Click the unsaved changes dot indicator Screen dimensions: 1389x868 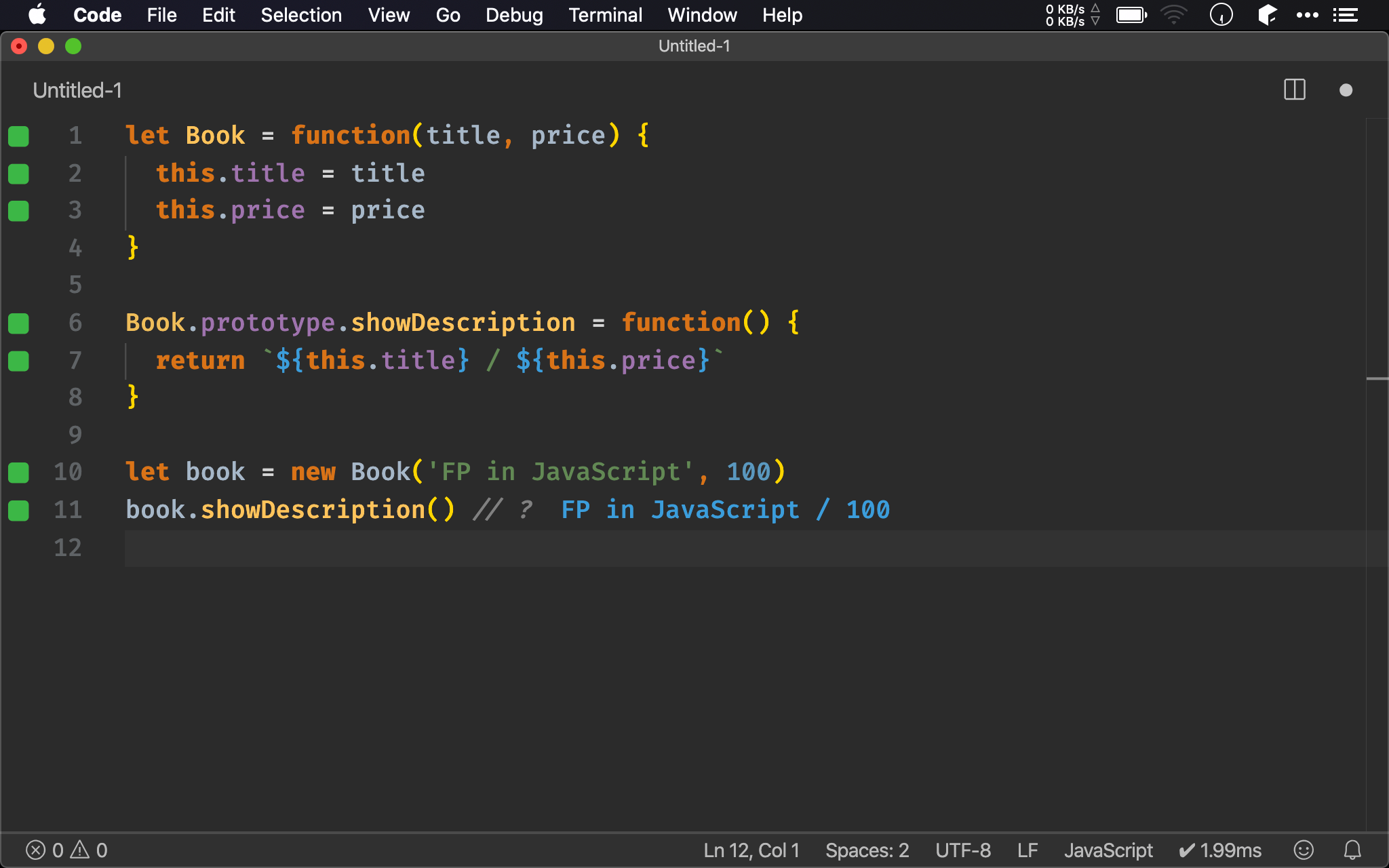[x=1346, y=90]
